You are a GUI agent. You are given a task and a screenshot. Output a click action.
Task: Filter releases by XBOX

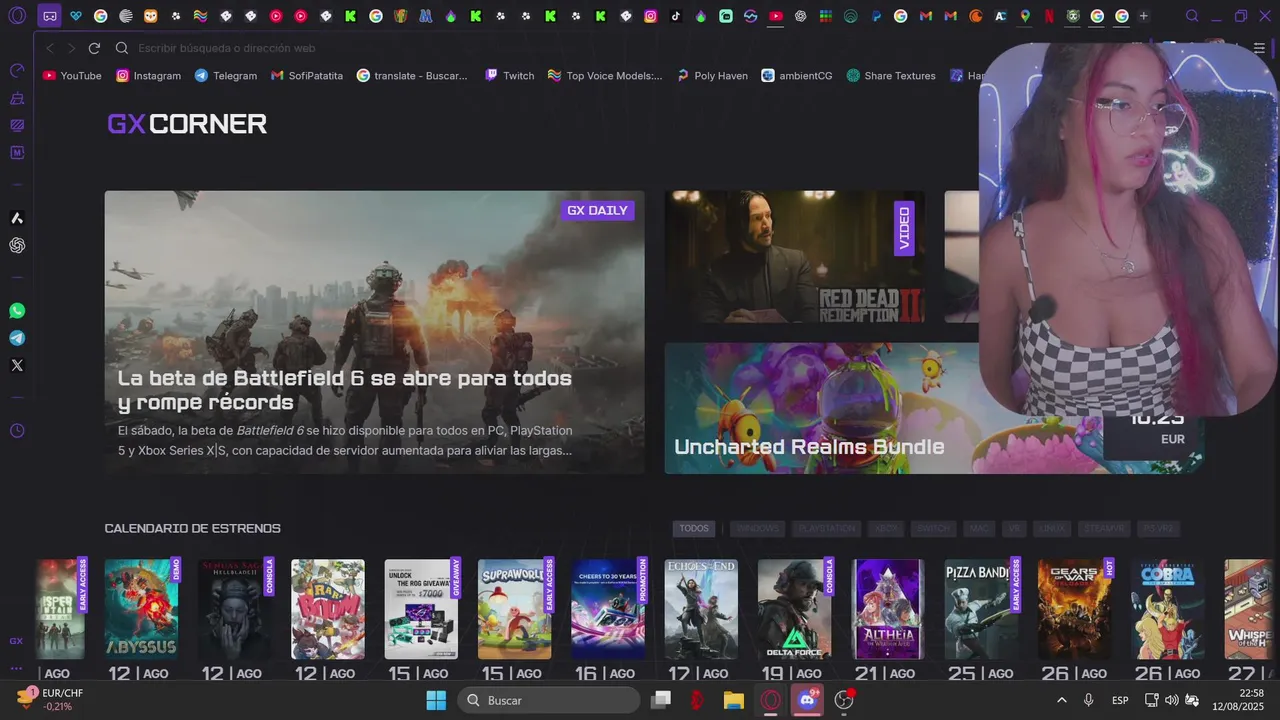pyautogui.click(x=886, y=528)
